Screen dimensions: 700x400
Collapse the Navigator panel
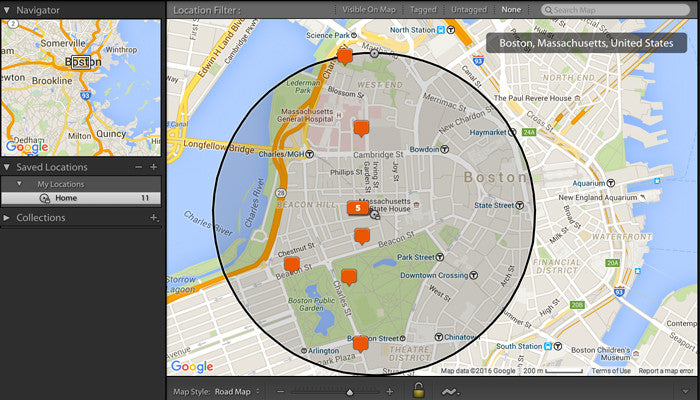(7, 10)
